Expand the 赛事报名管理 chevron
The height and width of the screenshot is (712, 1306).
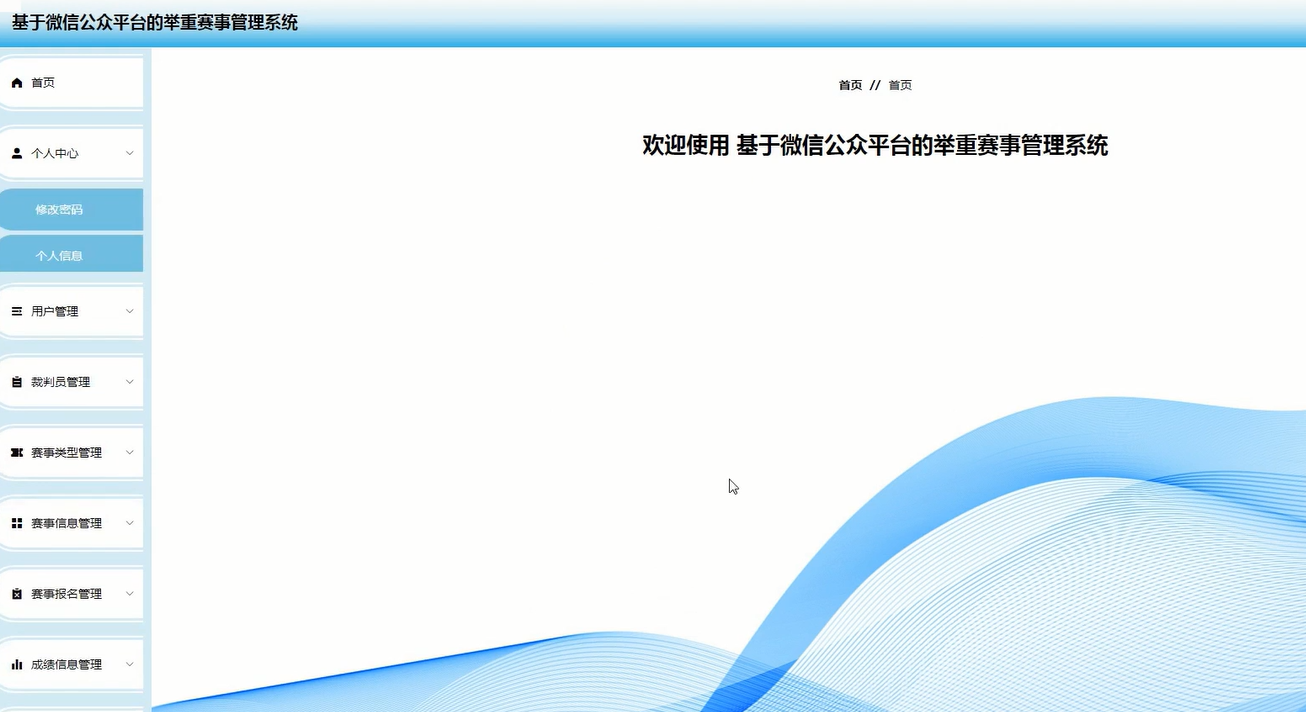[130, 594]
